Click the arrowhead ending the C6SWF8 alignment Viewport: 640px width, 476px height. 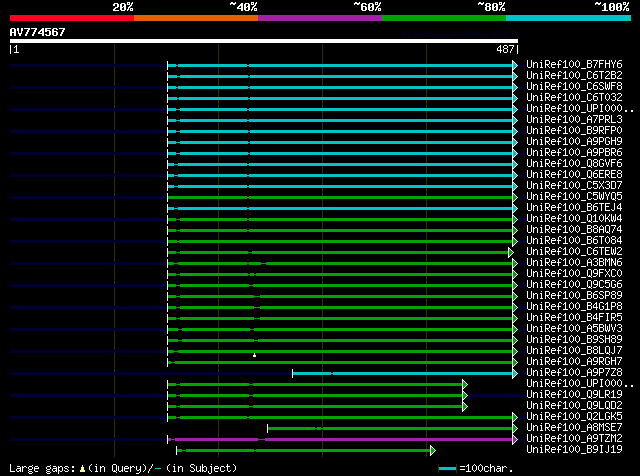coord(515,87)
